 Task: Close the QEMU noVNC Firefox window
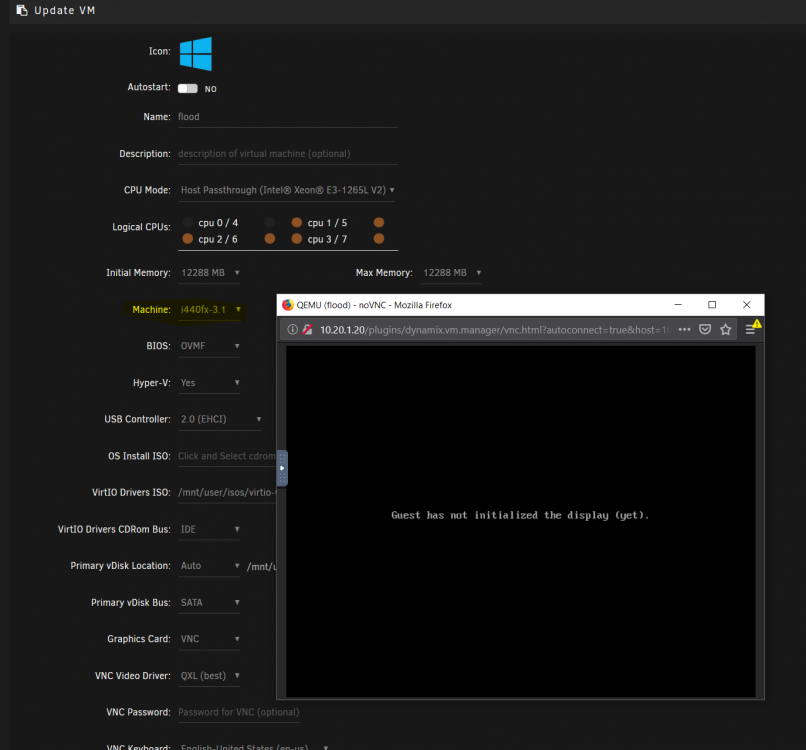click(746, 305)
